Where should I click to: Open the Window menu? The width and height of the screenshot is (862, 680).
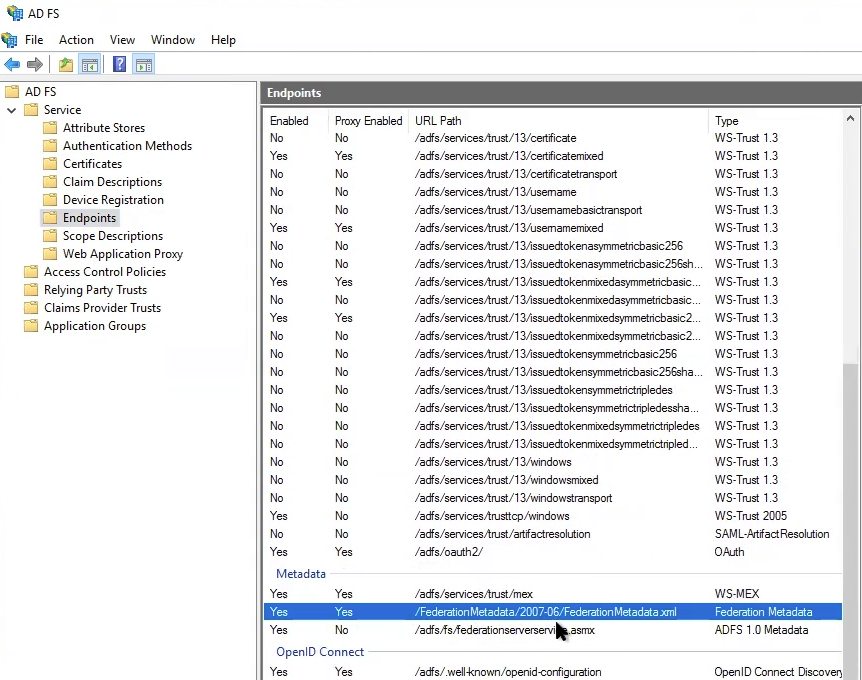coord(173,40)
